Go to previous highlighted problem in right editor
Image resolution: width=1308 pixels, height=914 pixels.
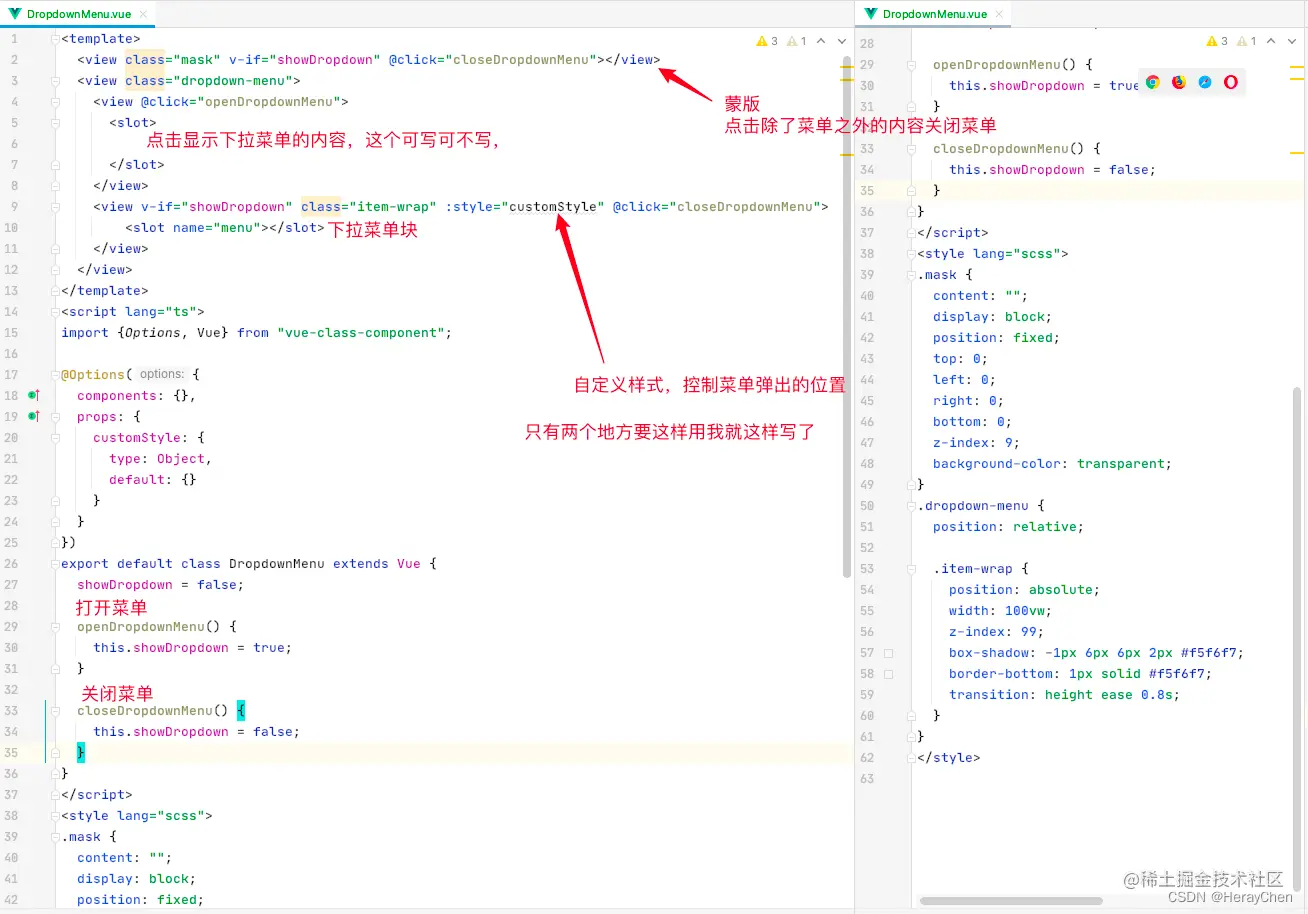click(1271, 41)
